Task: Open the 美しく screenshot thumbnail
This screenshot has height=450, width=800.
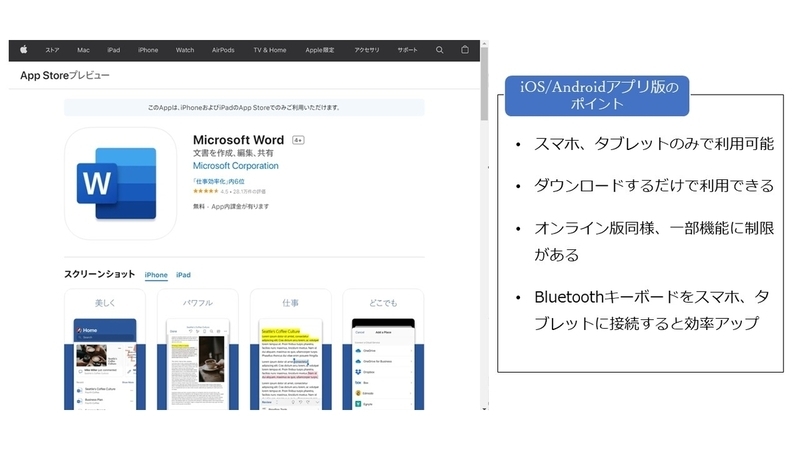Action: coord(105,349)
